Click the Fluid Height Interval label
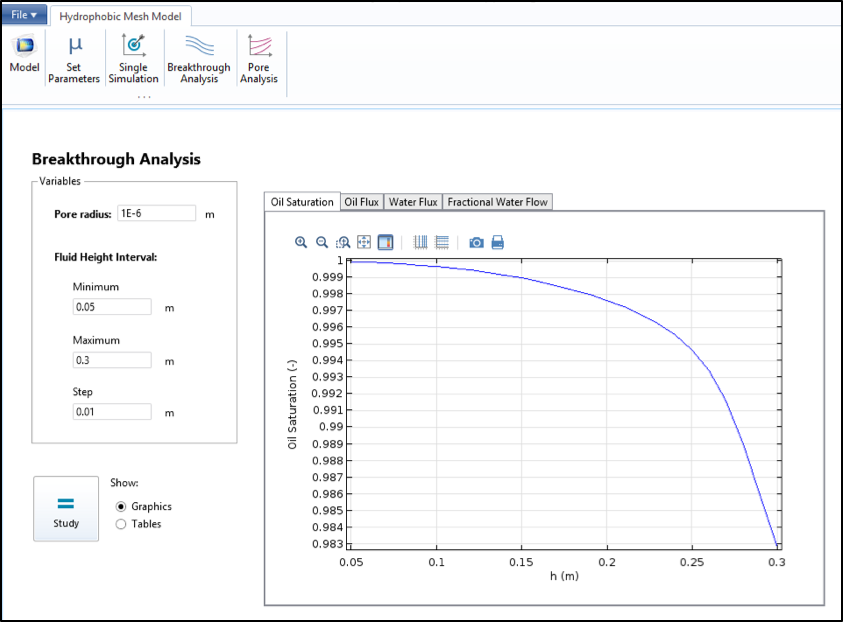 (x=105, y=257)
